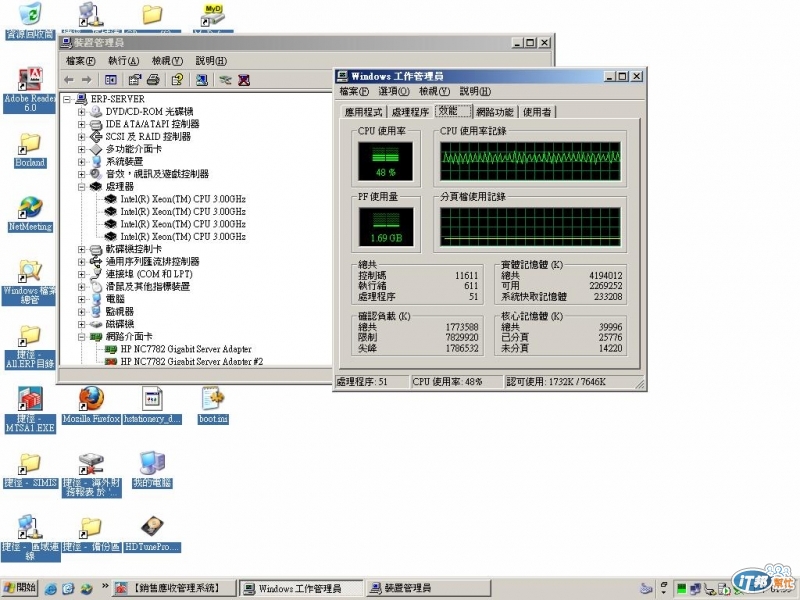Expand DVD/CD-ROM drives node
Viewport: 800px width, 600px height.
pyautogui.click(x=82, y=111)
